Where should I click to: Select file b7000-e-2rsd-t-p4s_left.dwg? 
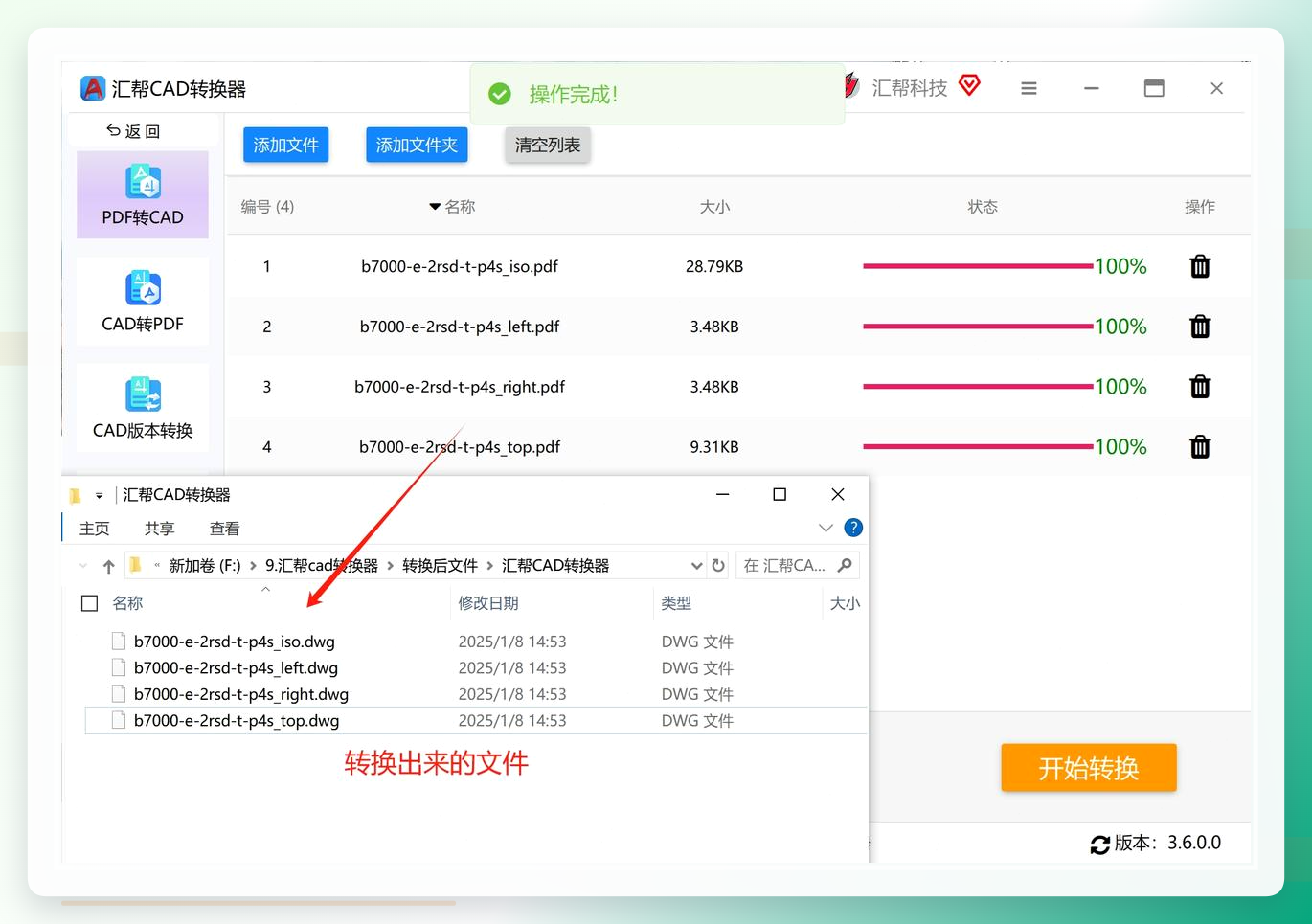coord(236,667)
